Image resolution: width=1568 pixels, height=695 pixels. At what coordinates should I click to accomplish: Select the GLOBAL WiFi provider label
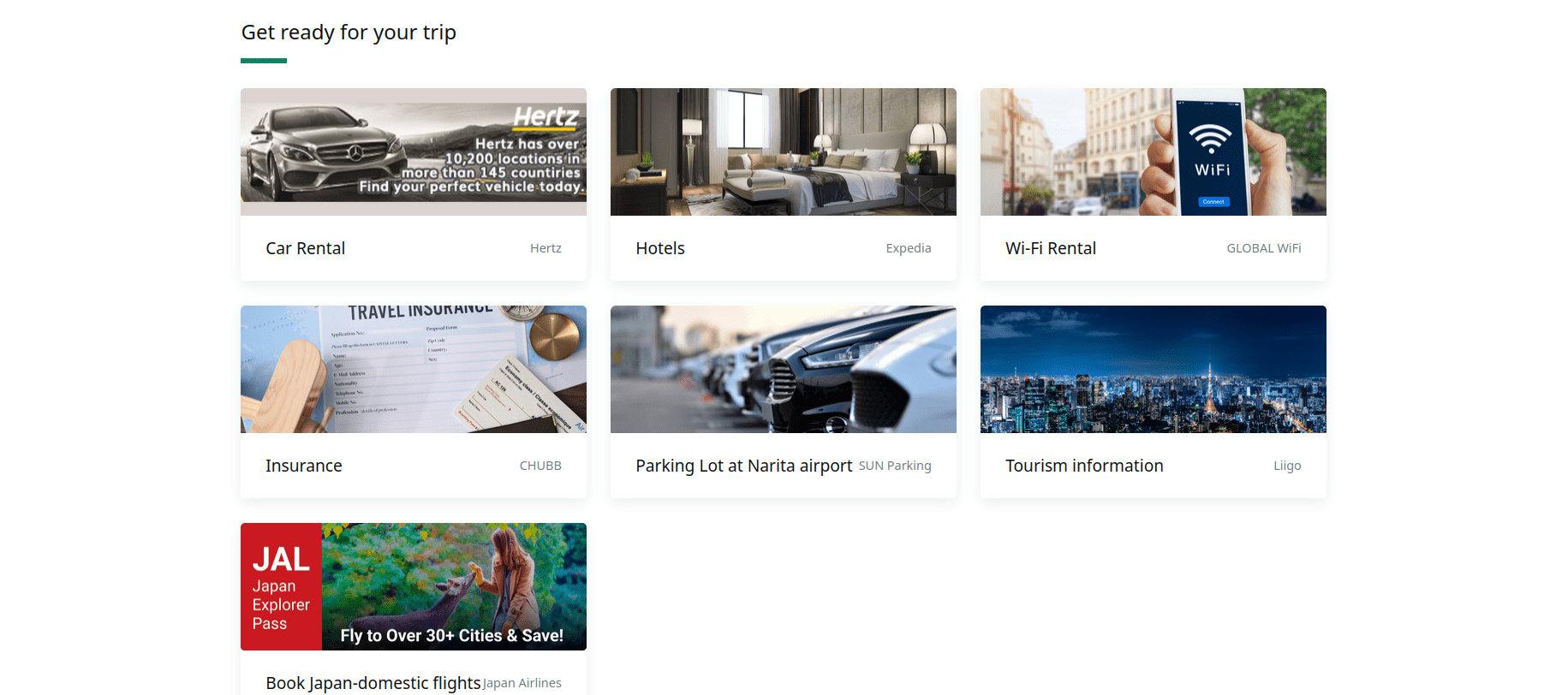tap(1264, 248)
